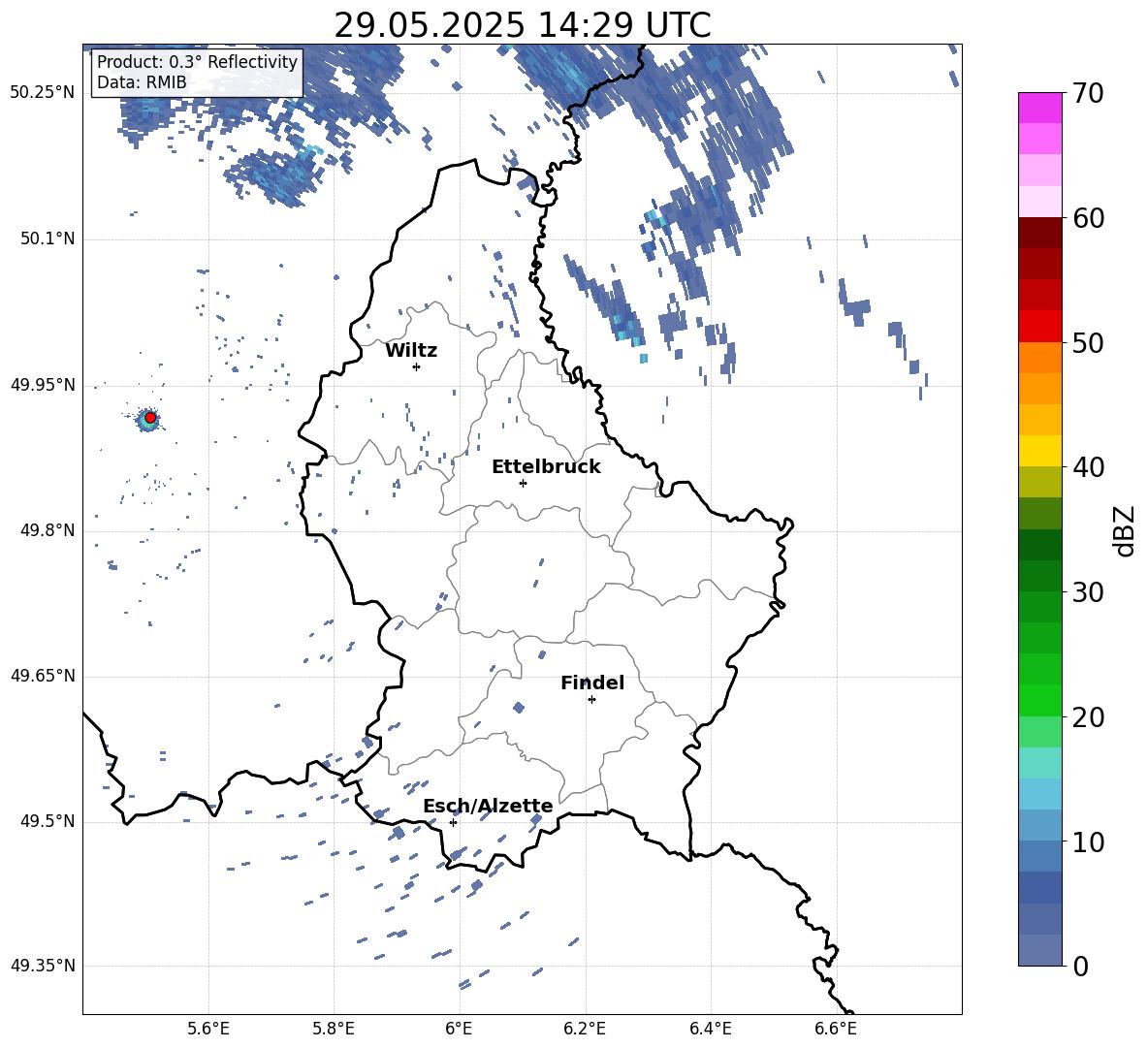This screenshot has width=1148, height=1048.
Task: Click the 20 tick on colorbar
Action: point(1088,717)
